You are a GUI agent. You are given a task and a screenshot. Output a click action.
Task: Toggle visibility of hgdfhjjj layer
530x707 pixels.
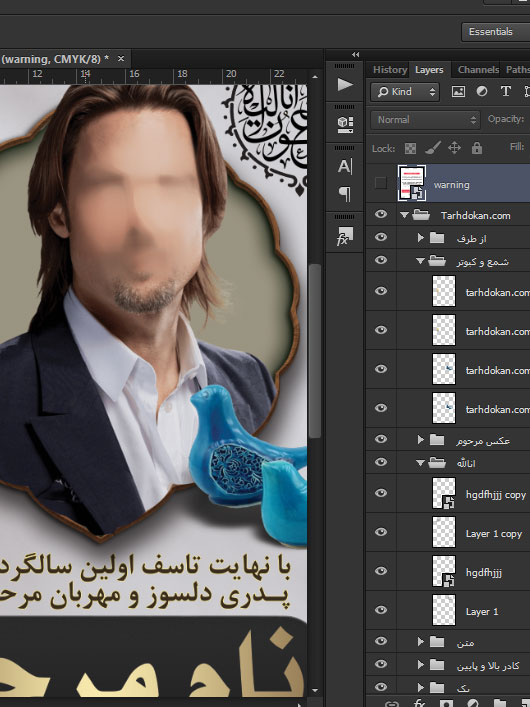381,571
